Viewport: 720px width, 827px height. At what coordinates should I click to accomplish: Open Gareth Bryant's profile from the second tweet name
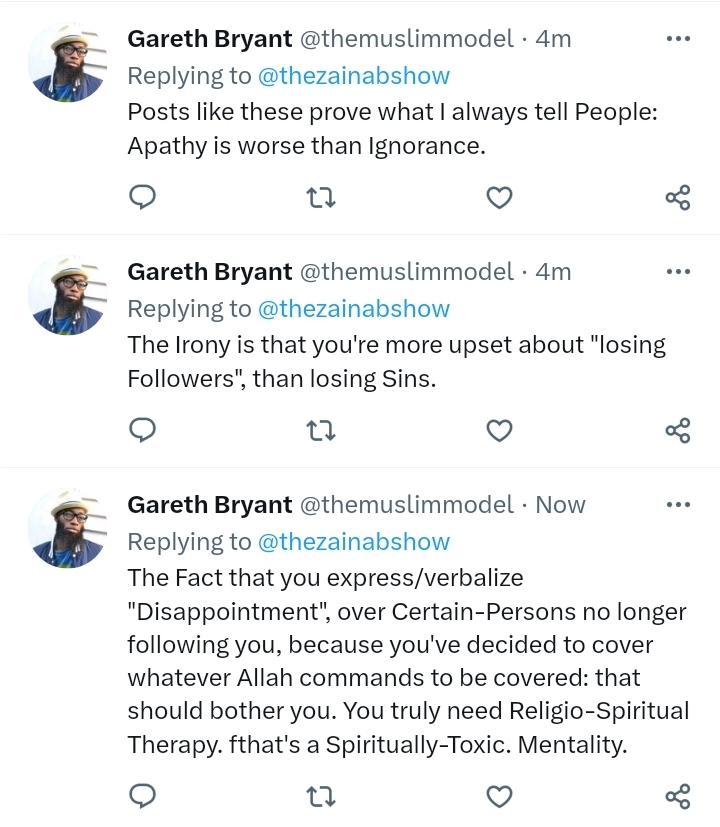coord(210,272)
